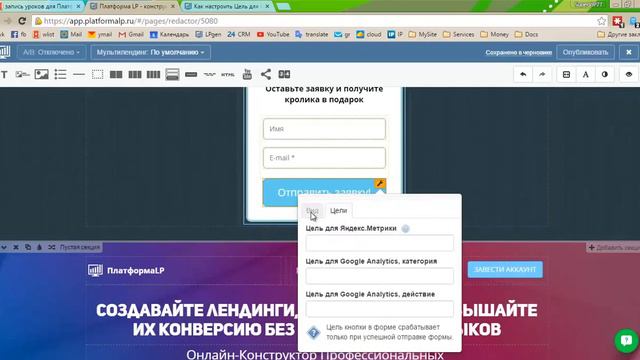Viewport: 640px width, 360px height.
Task: Click the Опубликовать publish button
Action: [585, 52]
